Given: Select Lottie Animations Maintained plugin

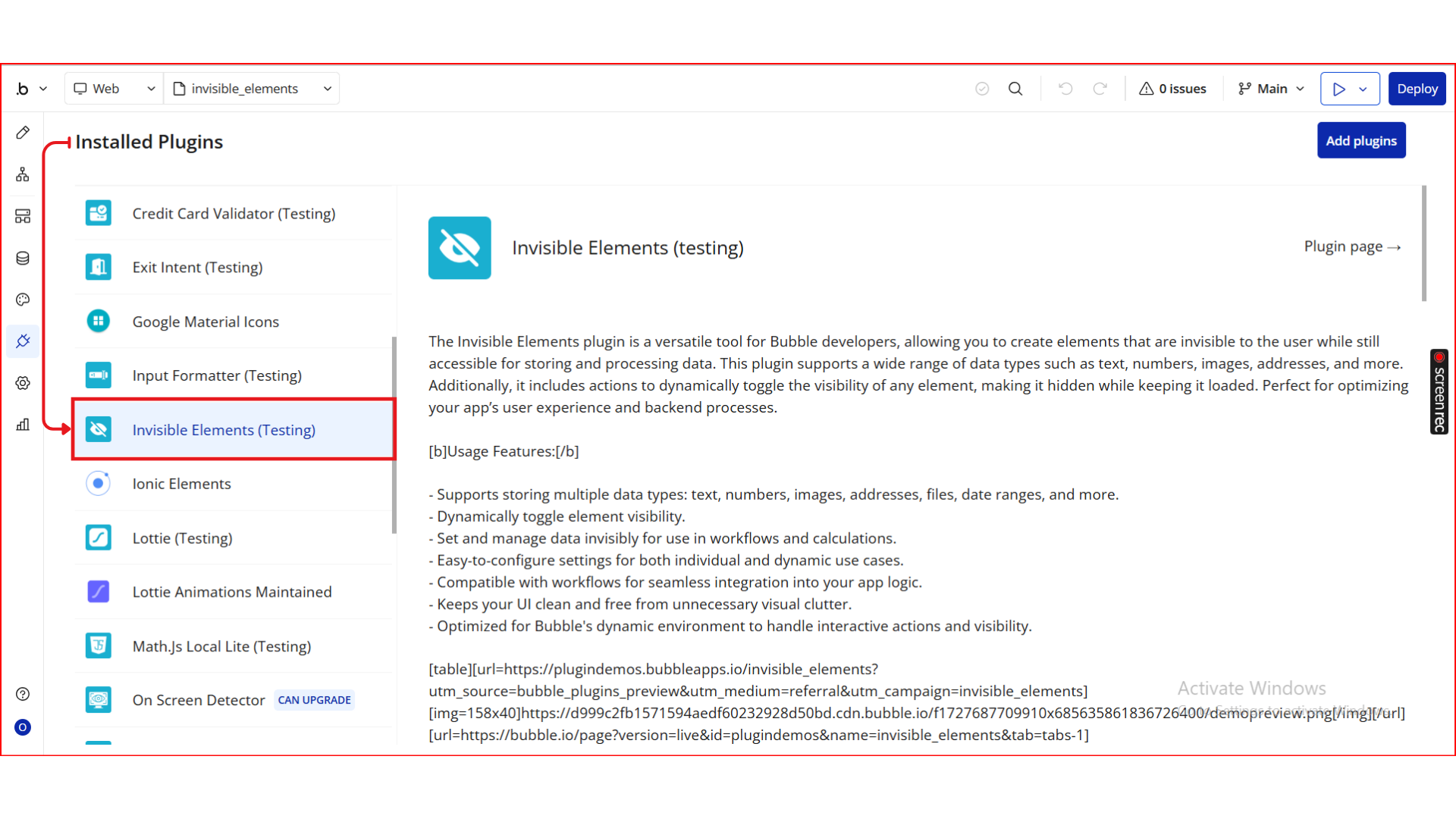Looking at the screenshot, I should pyautogui.click(x=232, y=591).
